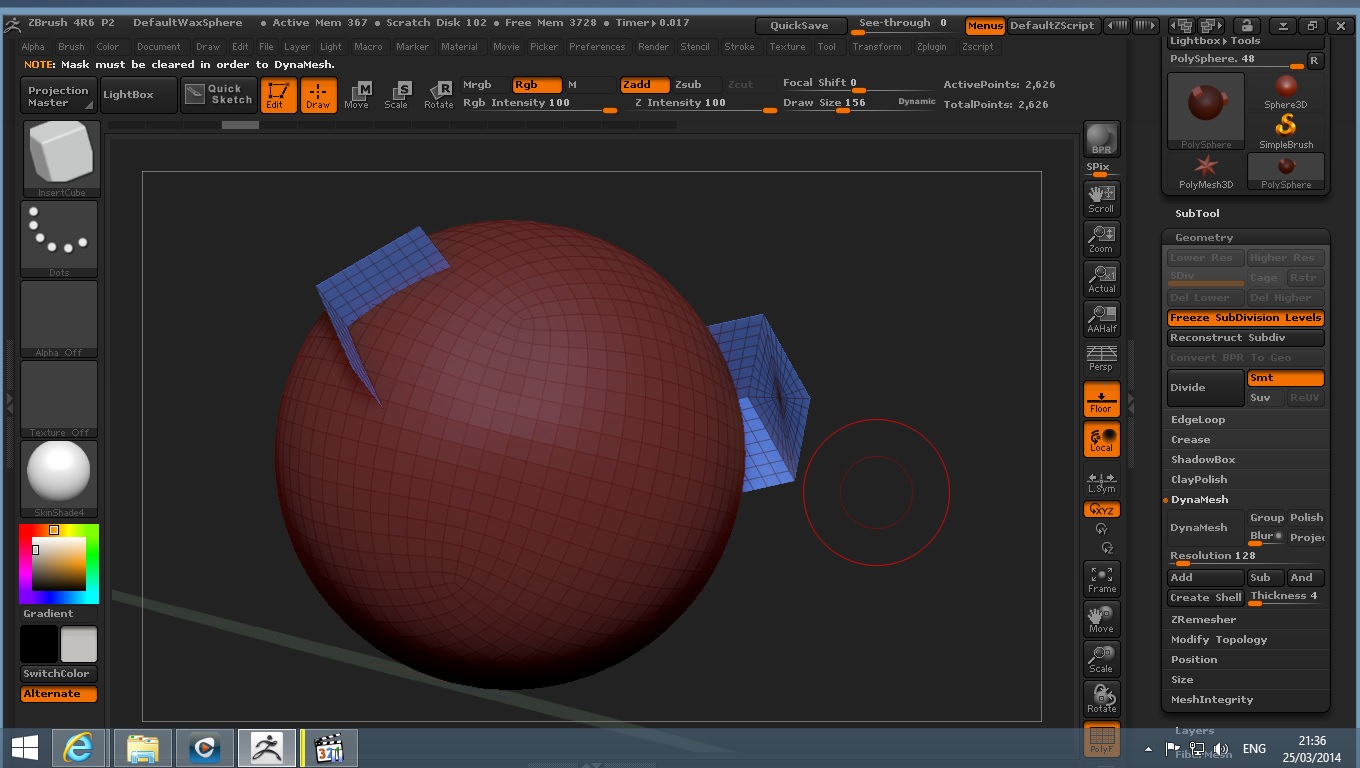Open Quick Sketch

click(x=219, y=95)
